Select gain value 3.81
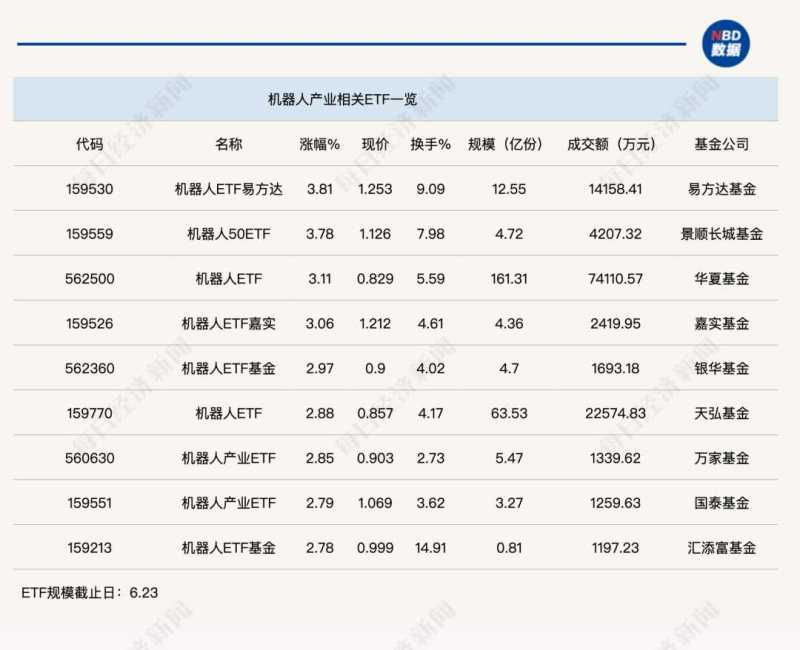 point(320,189)
